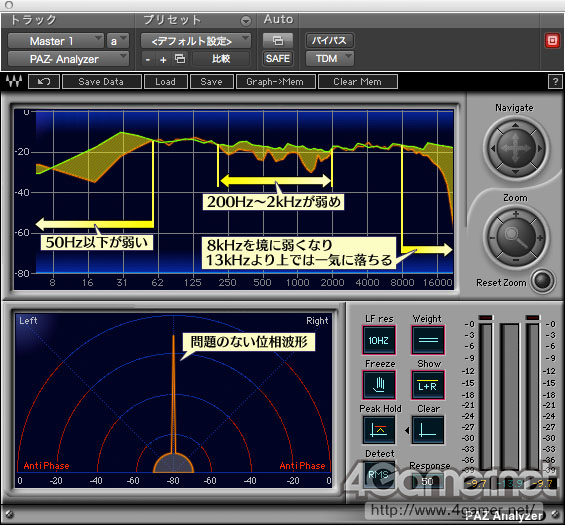
Task: Click the Auto section label
Action: (x=278, y=19)
